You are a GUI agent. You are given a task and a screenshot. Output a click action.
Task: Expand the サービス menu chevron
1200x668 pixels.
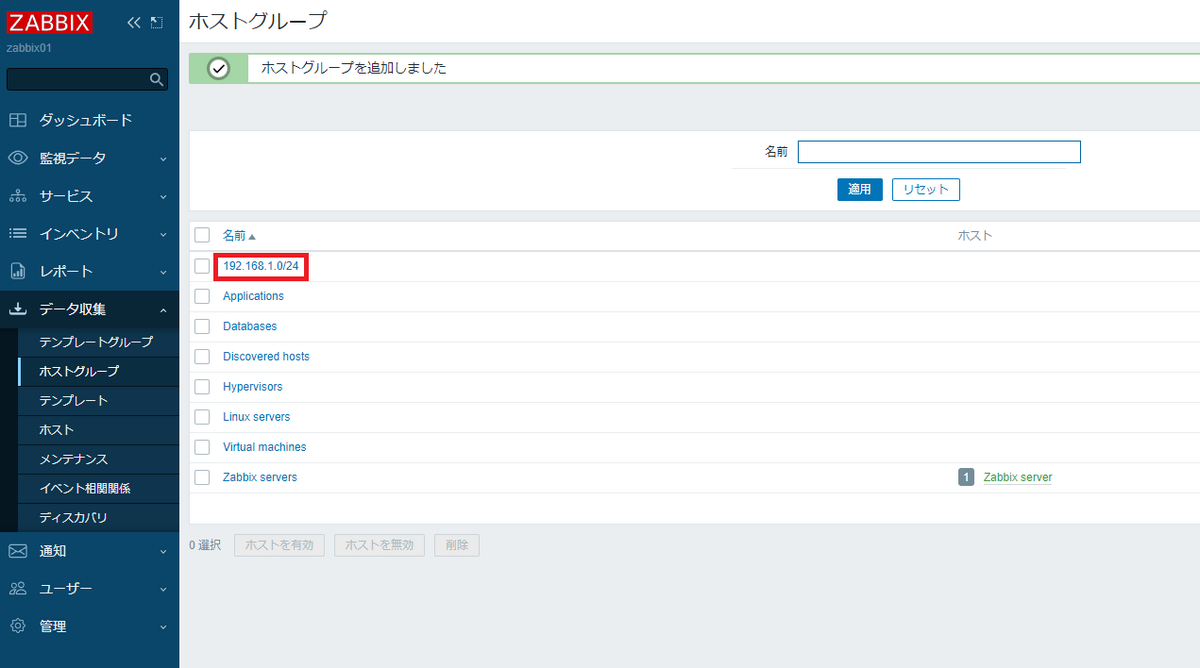point(163,197)
